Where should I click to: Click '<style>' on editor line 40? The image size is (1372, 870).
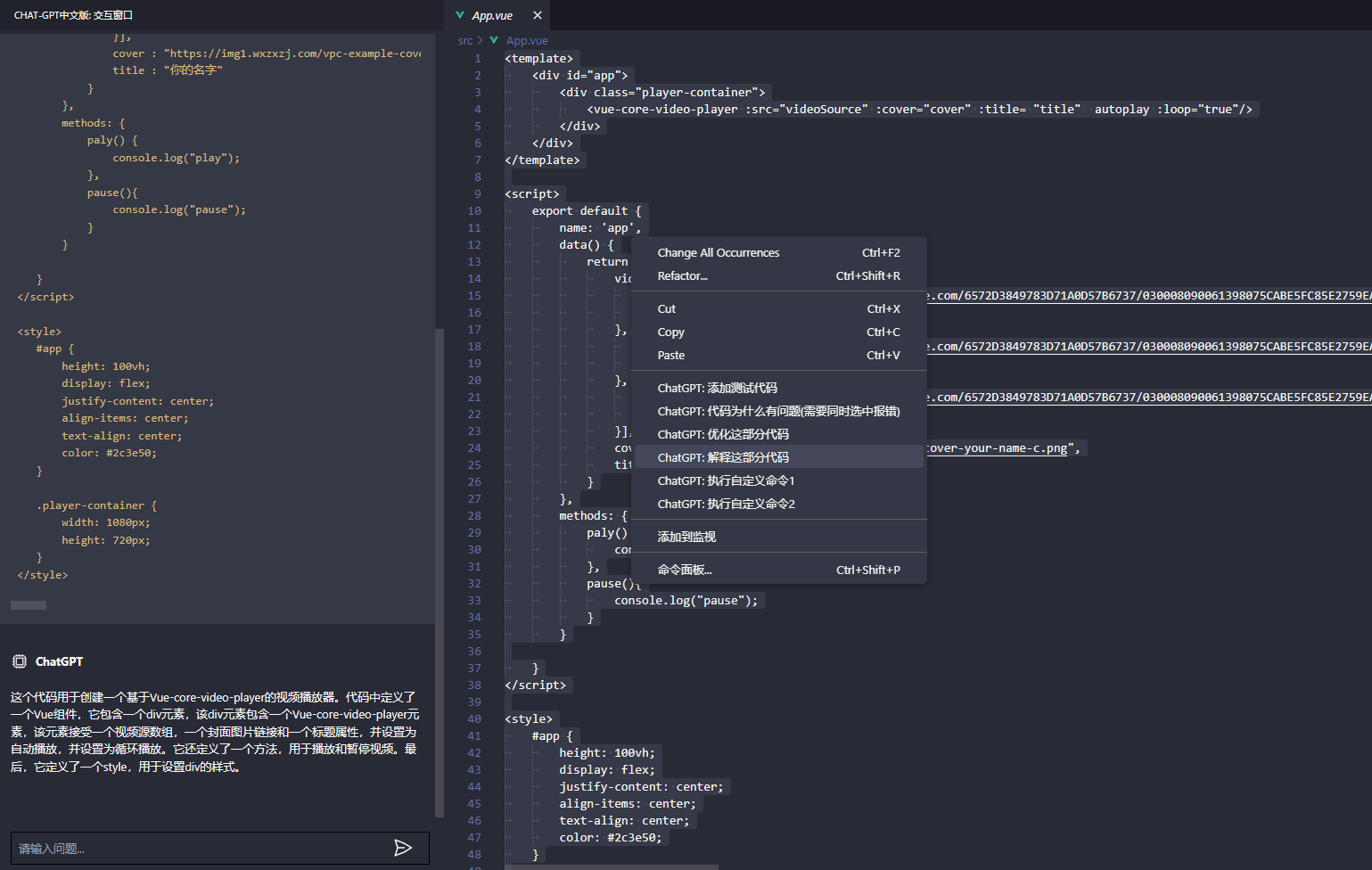(x=529, y=718)
